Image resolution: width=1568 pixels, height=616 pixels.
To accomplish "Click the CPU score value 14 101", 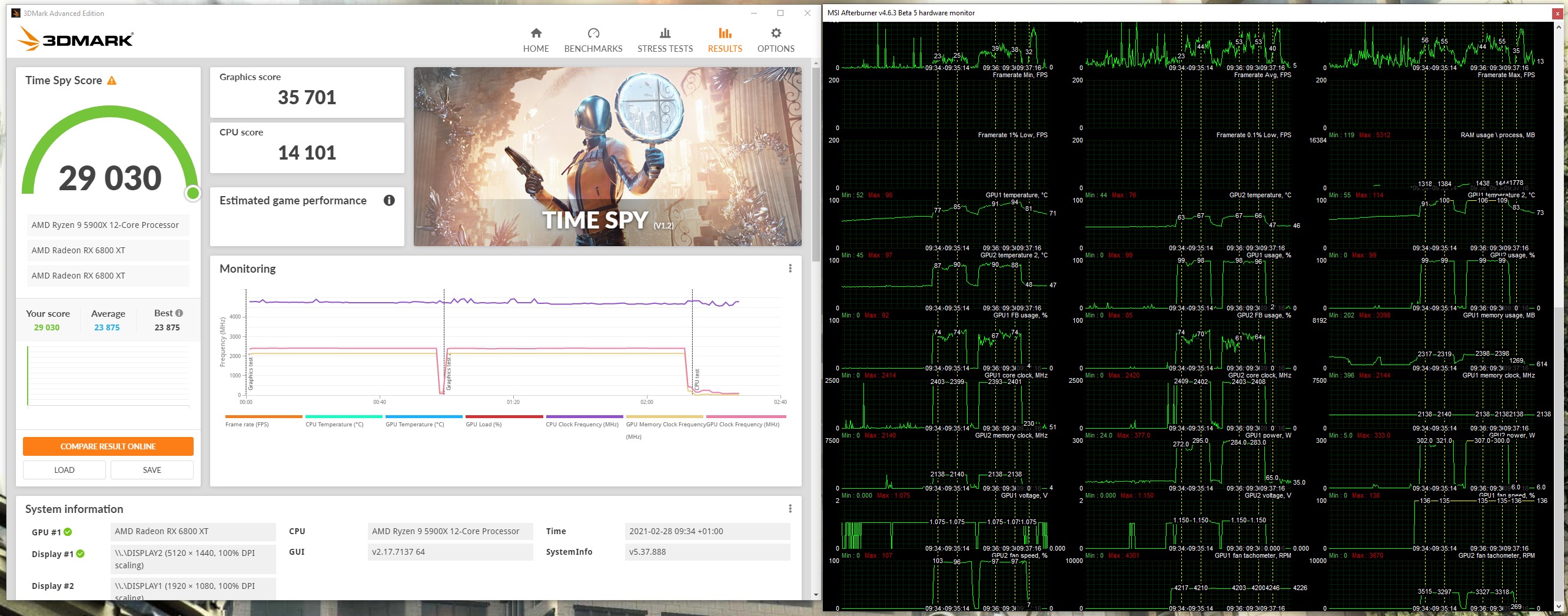I will point(307,153).
